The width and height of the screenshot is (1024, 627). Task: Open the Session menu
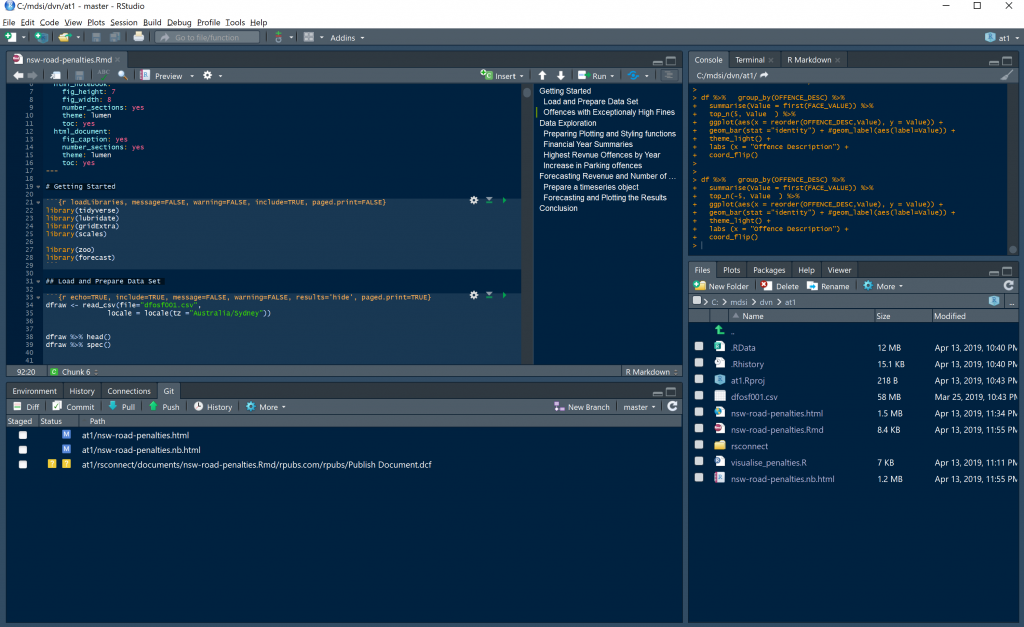tap(123, 22)
